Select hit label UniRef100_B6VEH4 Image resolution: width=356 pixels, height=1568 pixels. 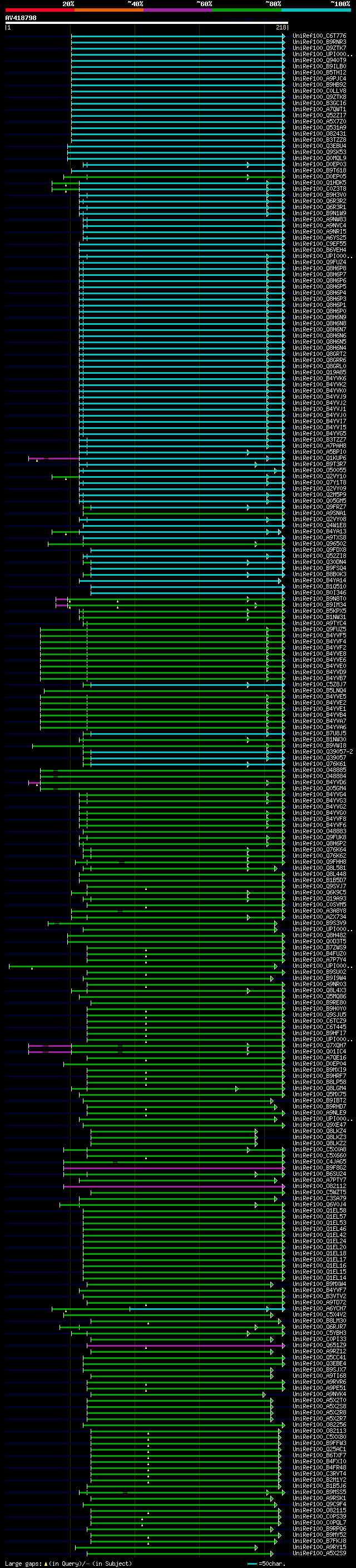(319, 250)
